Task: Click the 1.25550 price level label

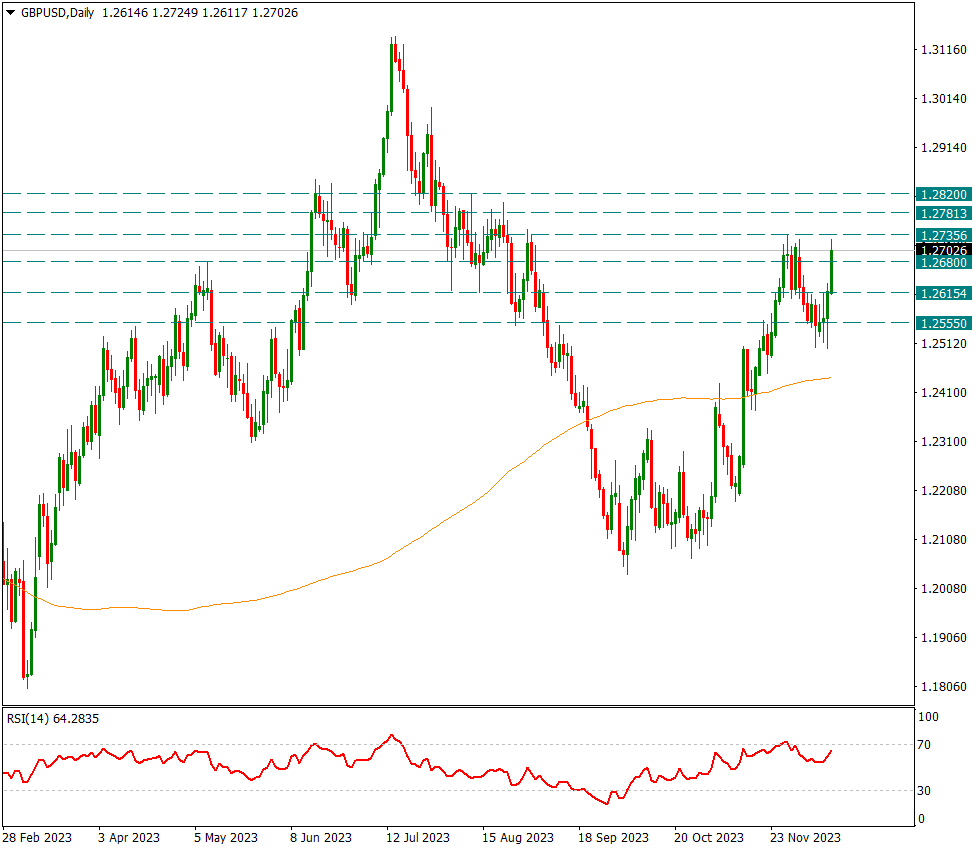Action: coord(944,323)
